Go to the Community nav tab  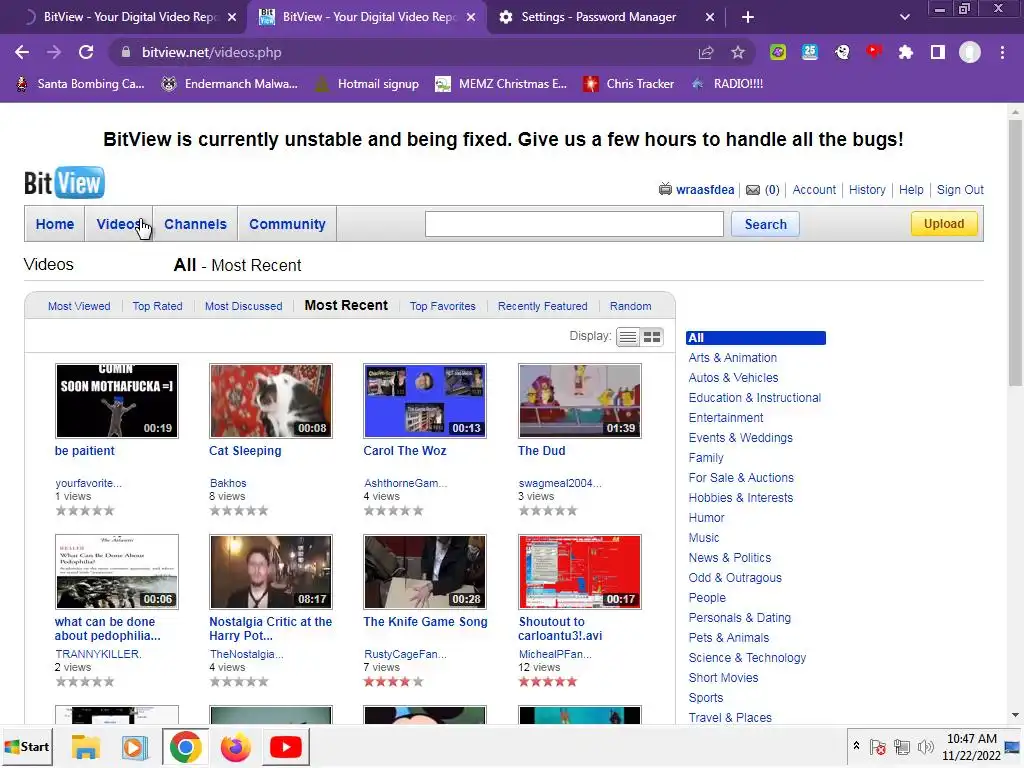pos(287,224)
